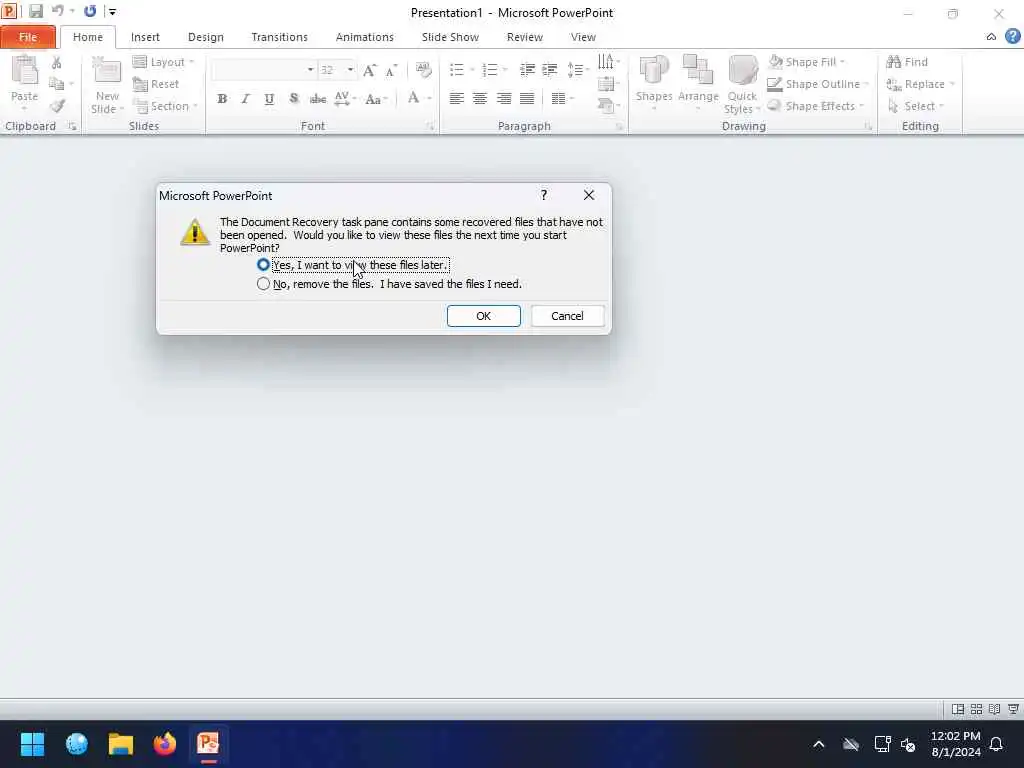Click Increase Font Size icon

point(369,71)
